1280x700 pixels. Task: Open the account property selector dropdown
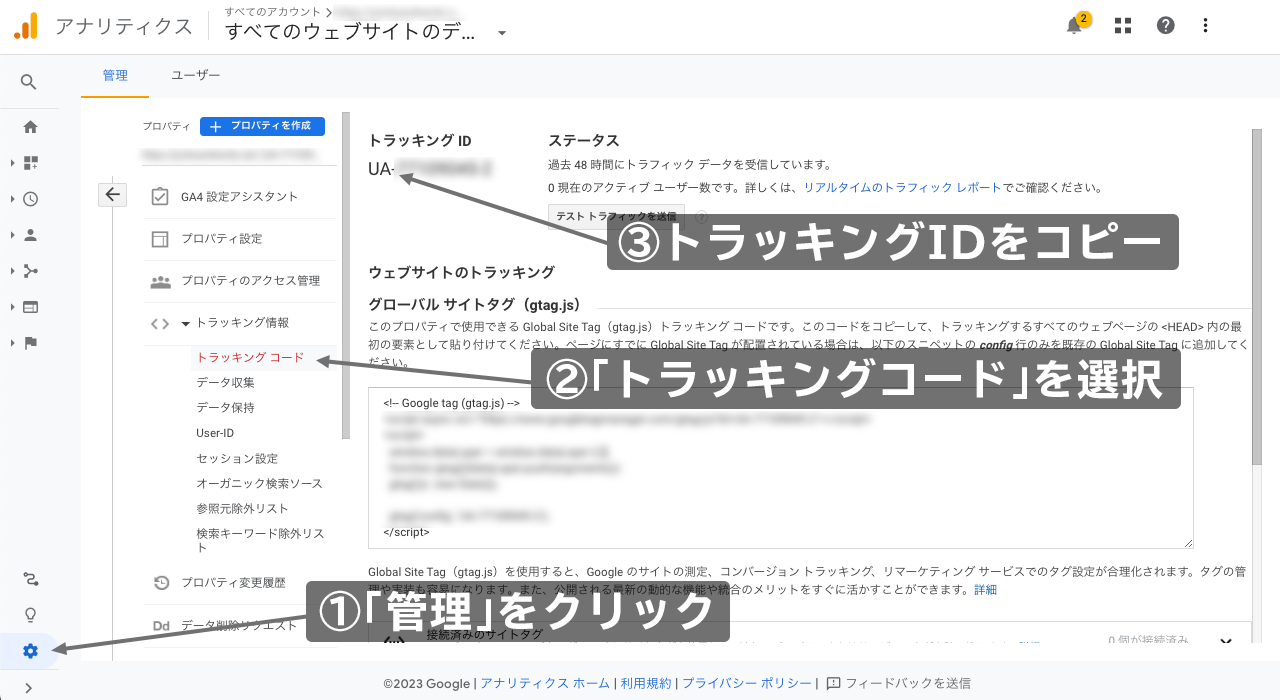(x=500, y=31)
